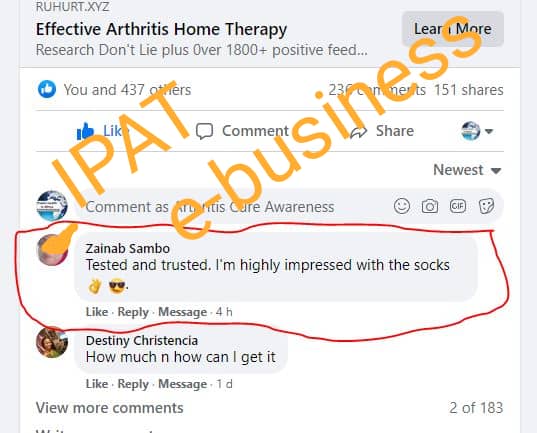Open the GIF picker icon

(x=458, y=206)
